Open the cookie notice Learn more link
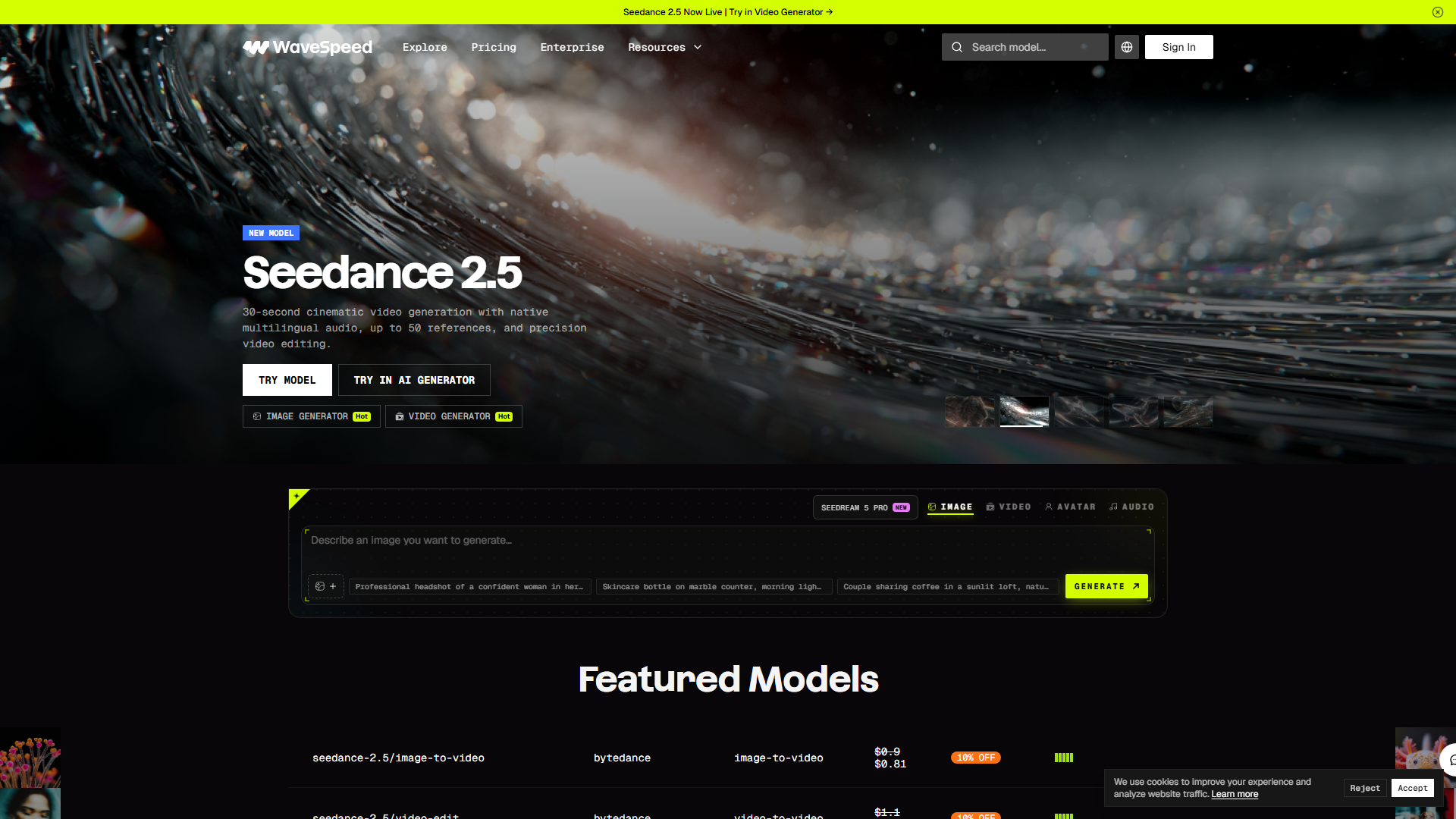Image resolution: width=1456 pixels, height=819 pixels. click(x=1235, y=794)
